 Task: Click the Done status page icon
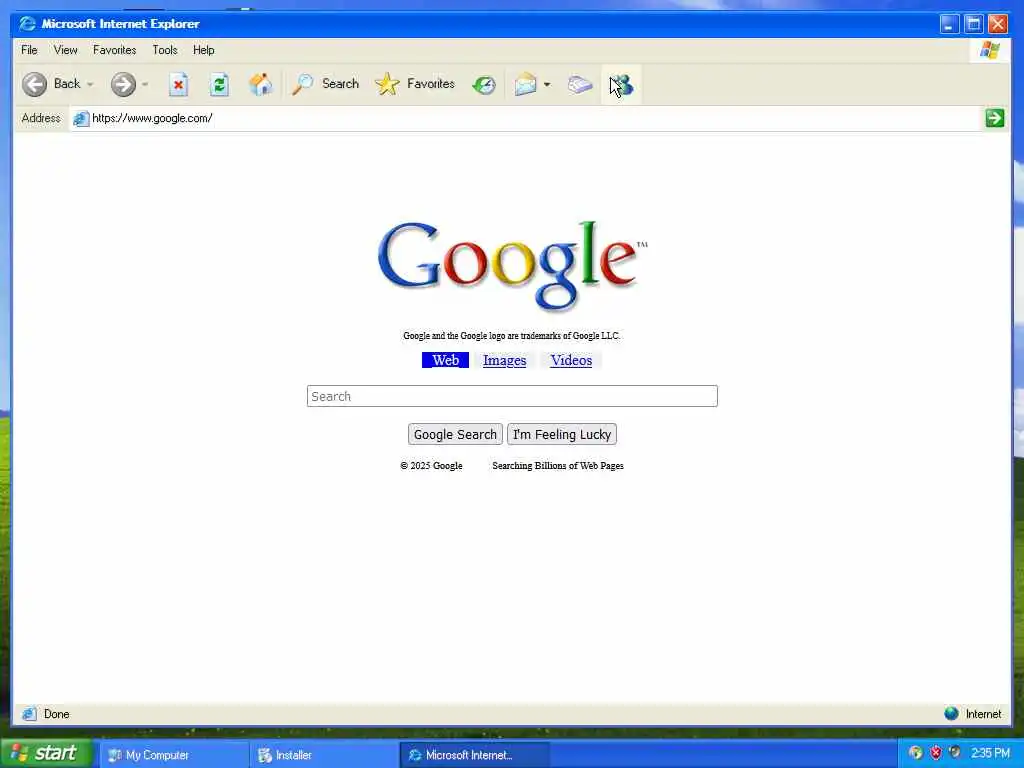29,714
